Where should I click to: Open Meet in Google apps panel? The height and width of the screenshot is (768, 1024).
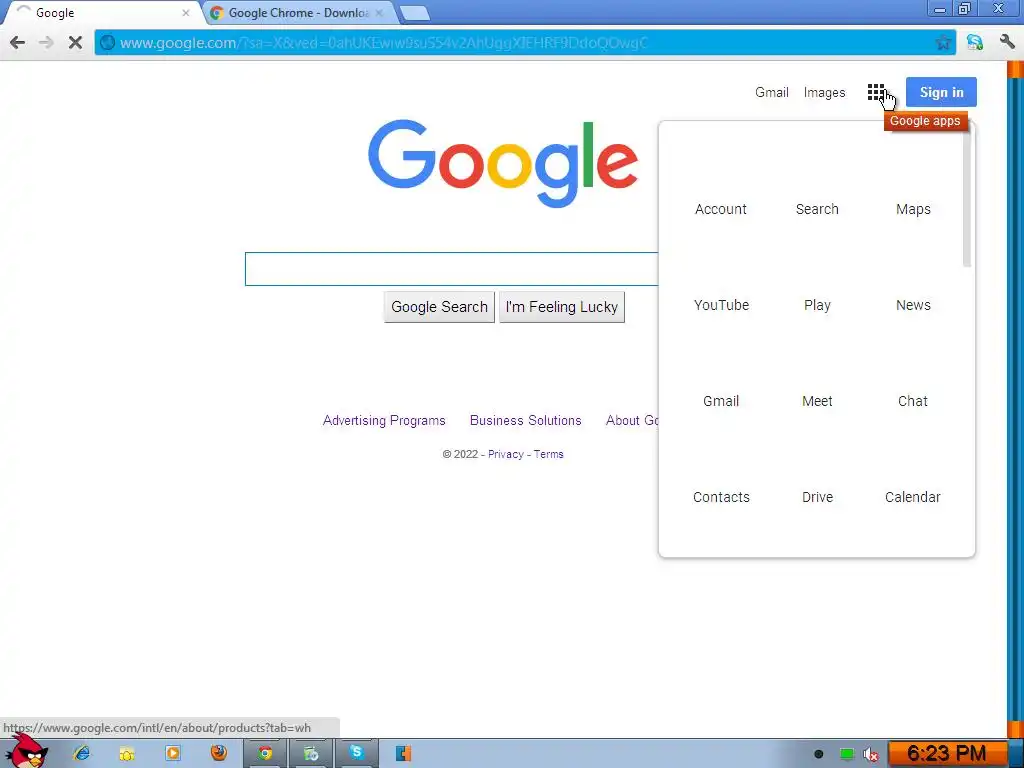[817, 401]
